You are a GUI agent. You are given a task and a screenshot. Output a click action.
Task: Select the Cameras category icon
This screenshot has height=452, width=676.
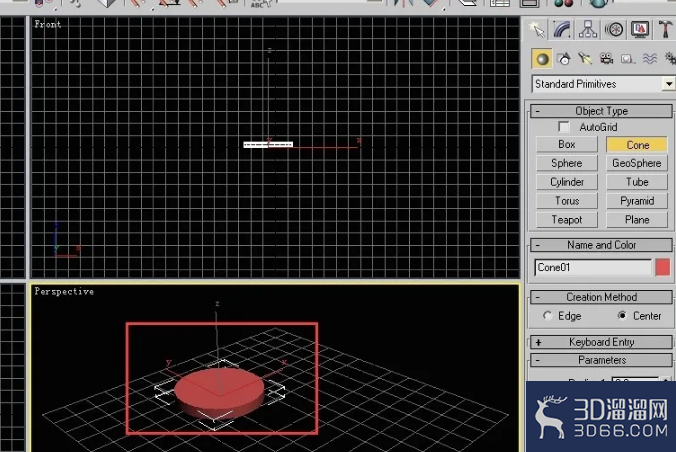[607, 59]
